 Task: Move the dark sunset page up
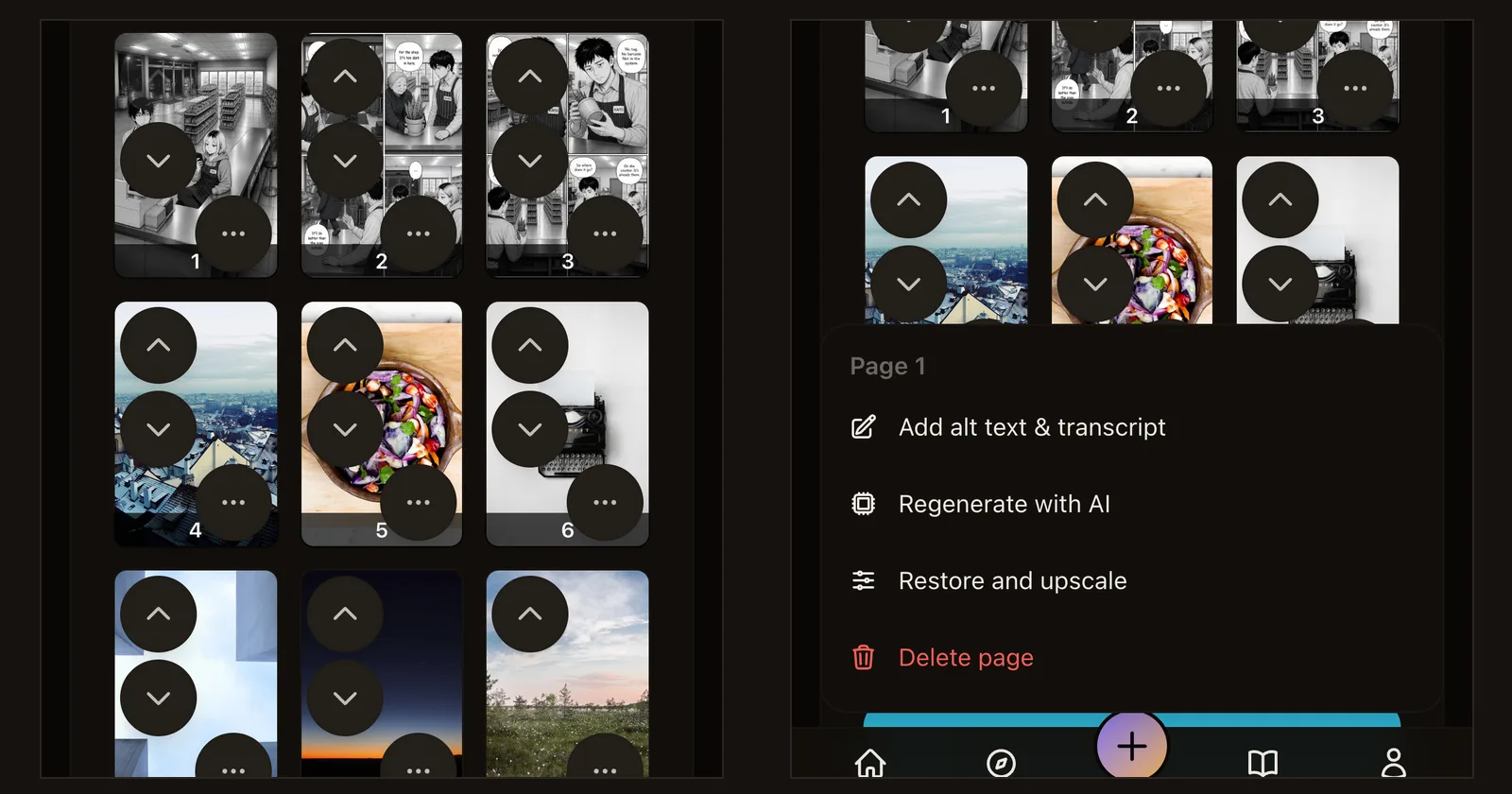click(345, 613)
